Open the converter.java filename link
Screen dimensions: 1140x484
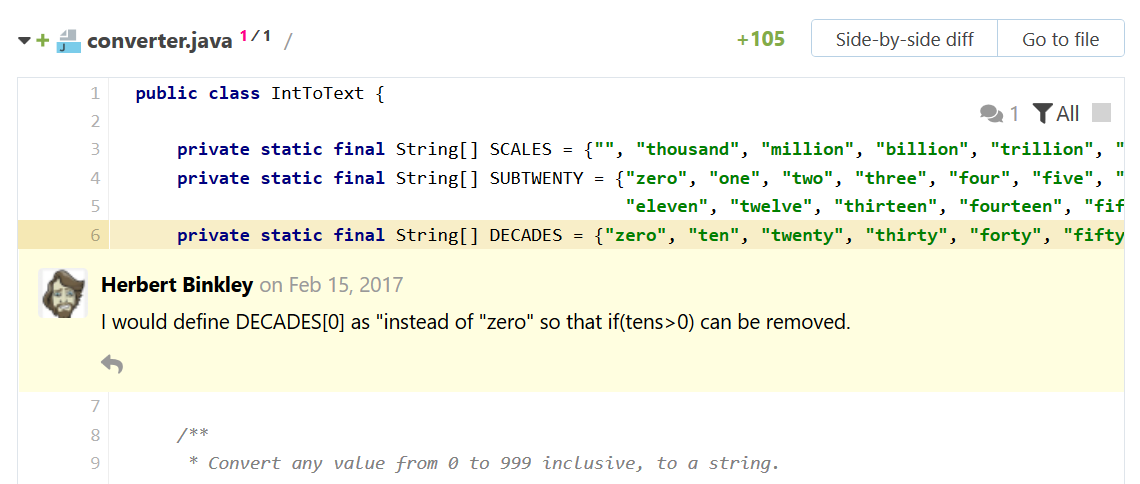[160, 41]
